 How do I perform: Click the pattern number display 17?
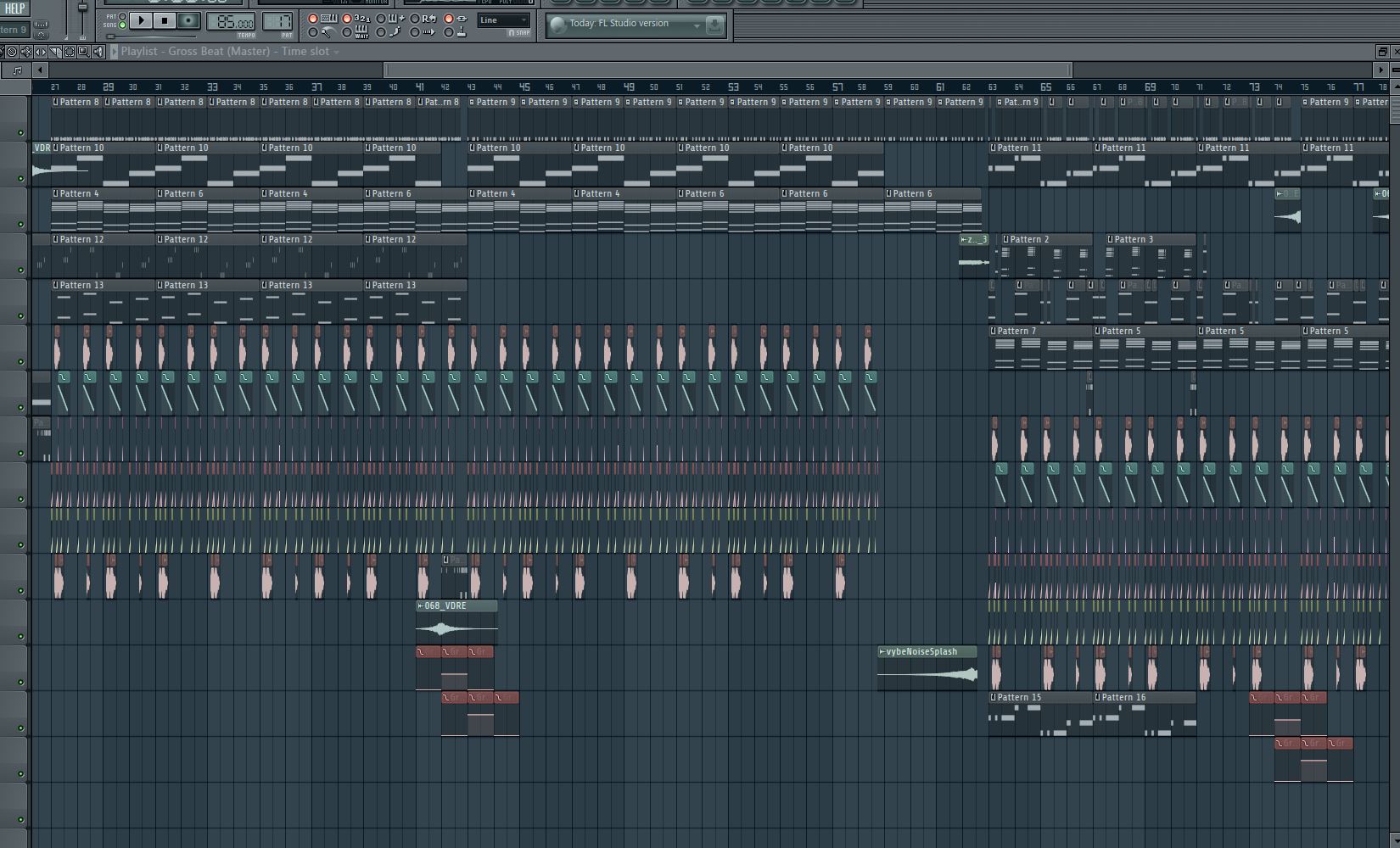point(277,22)
